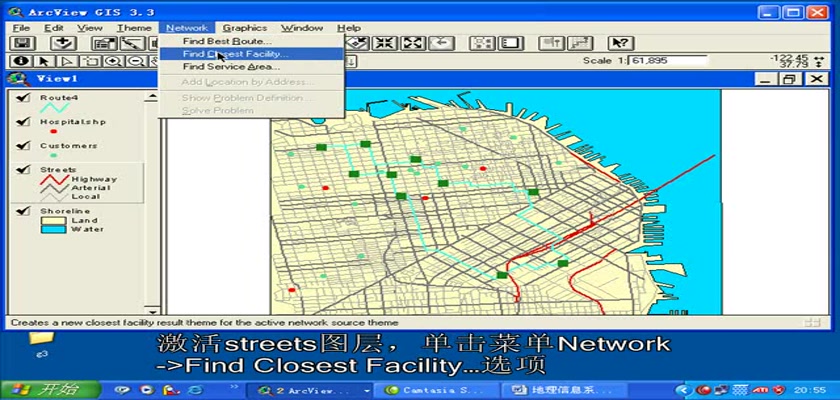Click the Save Project toolbar icon
Image resolution: width=840 pixels, height=400 pixels.
pos(22,44)
